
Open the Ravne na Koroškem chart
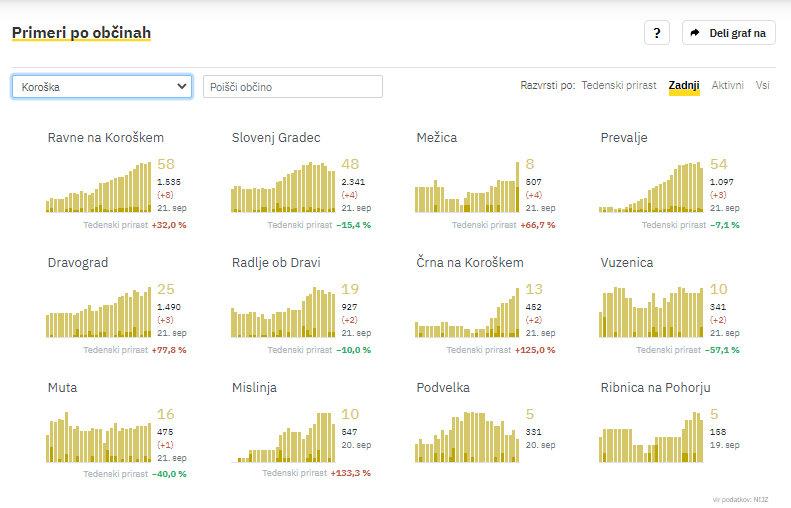coord(99,187)
